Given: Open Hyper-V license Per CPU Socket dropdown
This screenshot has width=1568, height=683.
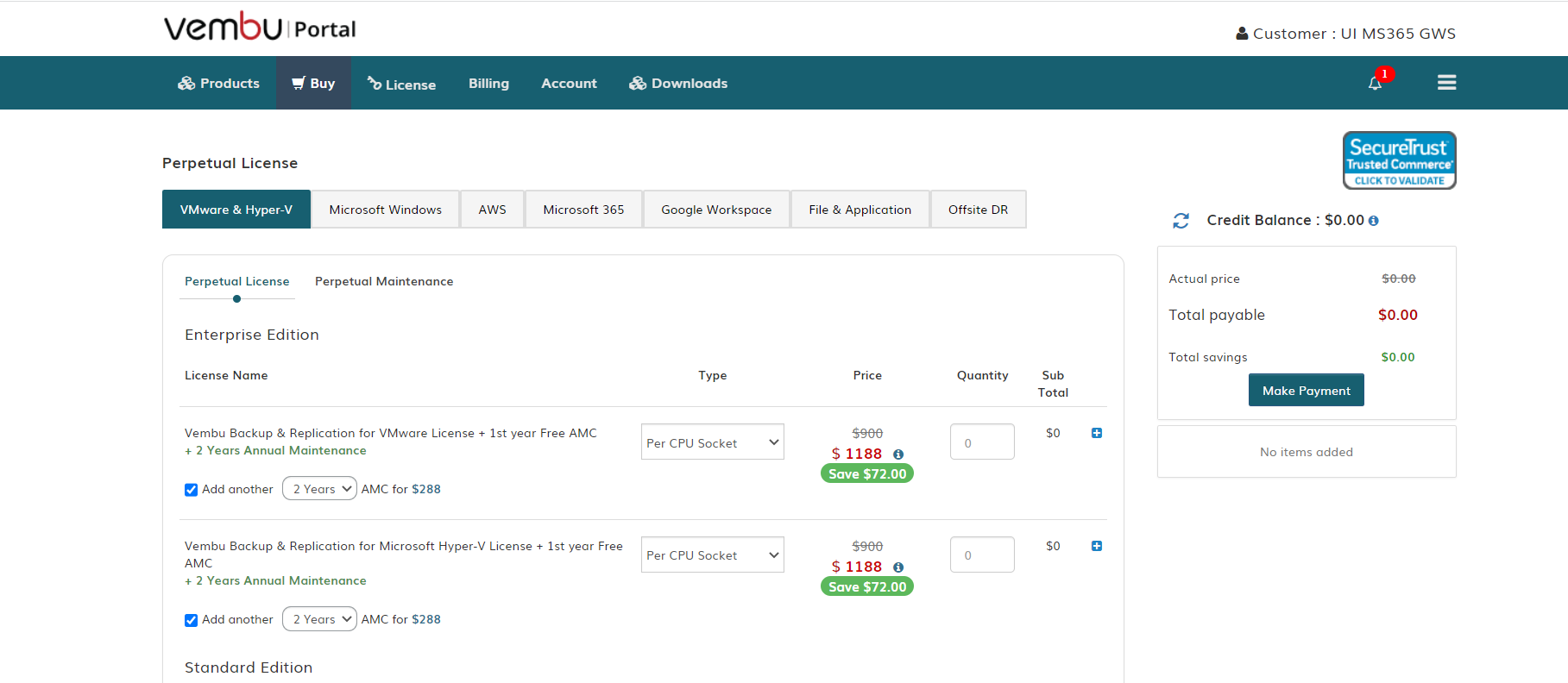Looking at the screenshot, I should tap(713, 555).
